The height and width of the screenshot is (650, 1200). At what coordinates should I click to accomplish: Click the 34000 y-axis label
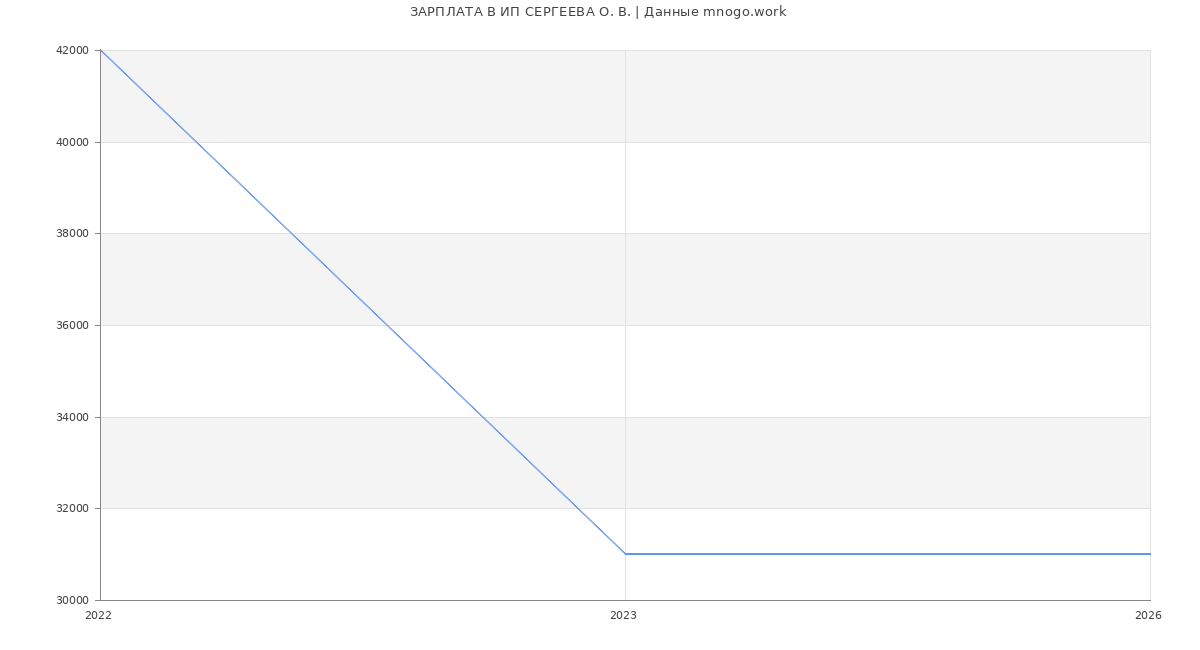[72, 417]
